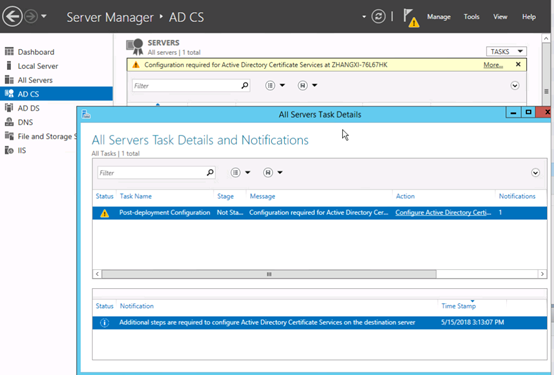The height and width of the screenshot is (375, 554).
Task: Maximize the All Servers Task Details window
Action: [529, 112]
